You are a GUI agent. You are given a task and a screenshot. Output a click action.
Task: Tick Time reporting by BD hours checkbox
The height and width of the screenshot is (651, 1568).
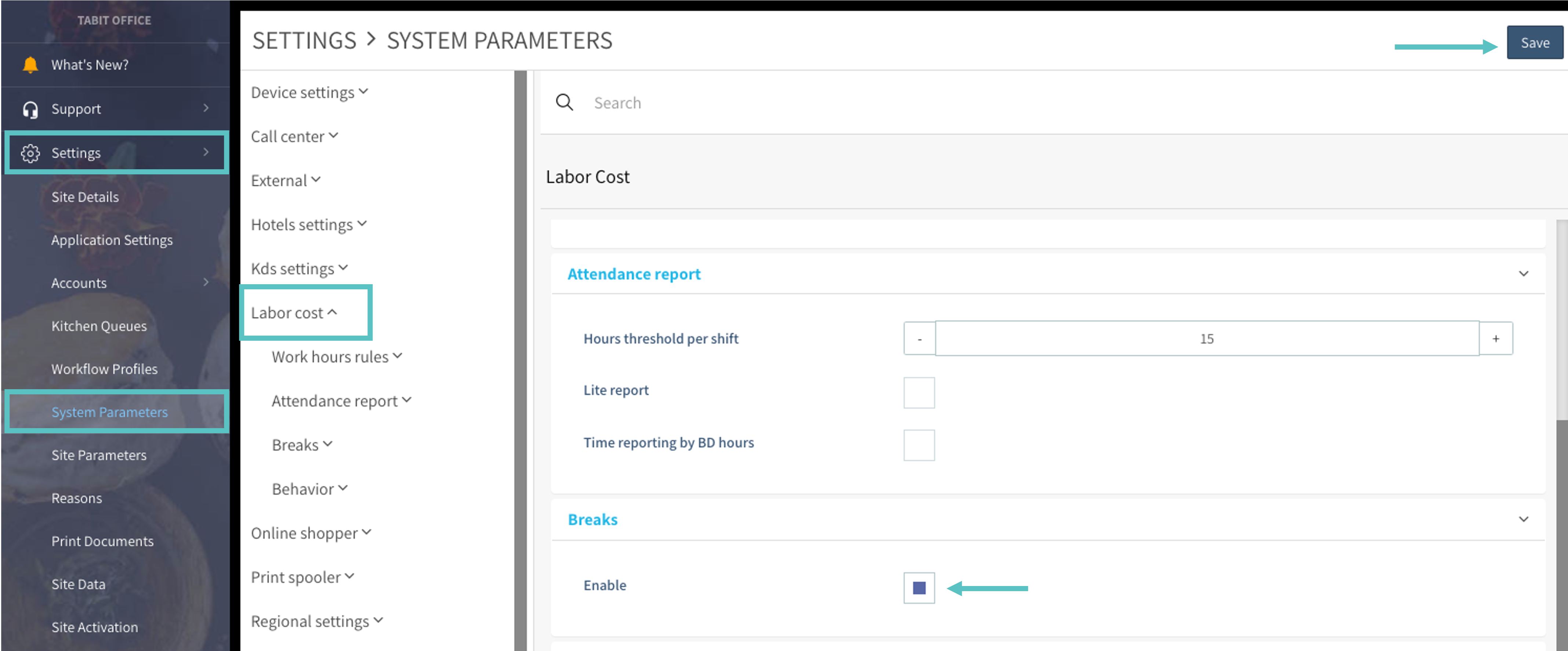[x=919, y=445]
